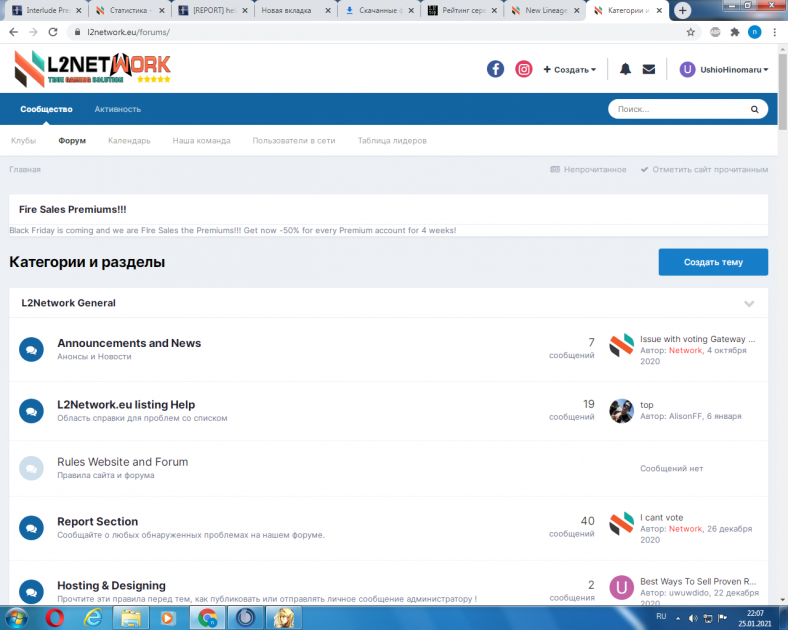Click the search magnifier icon

click(755, 109)
